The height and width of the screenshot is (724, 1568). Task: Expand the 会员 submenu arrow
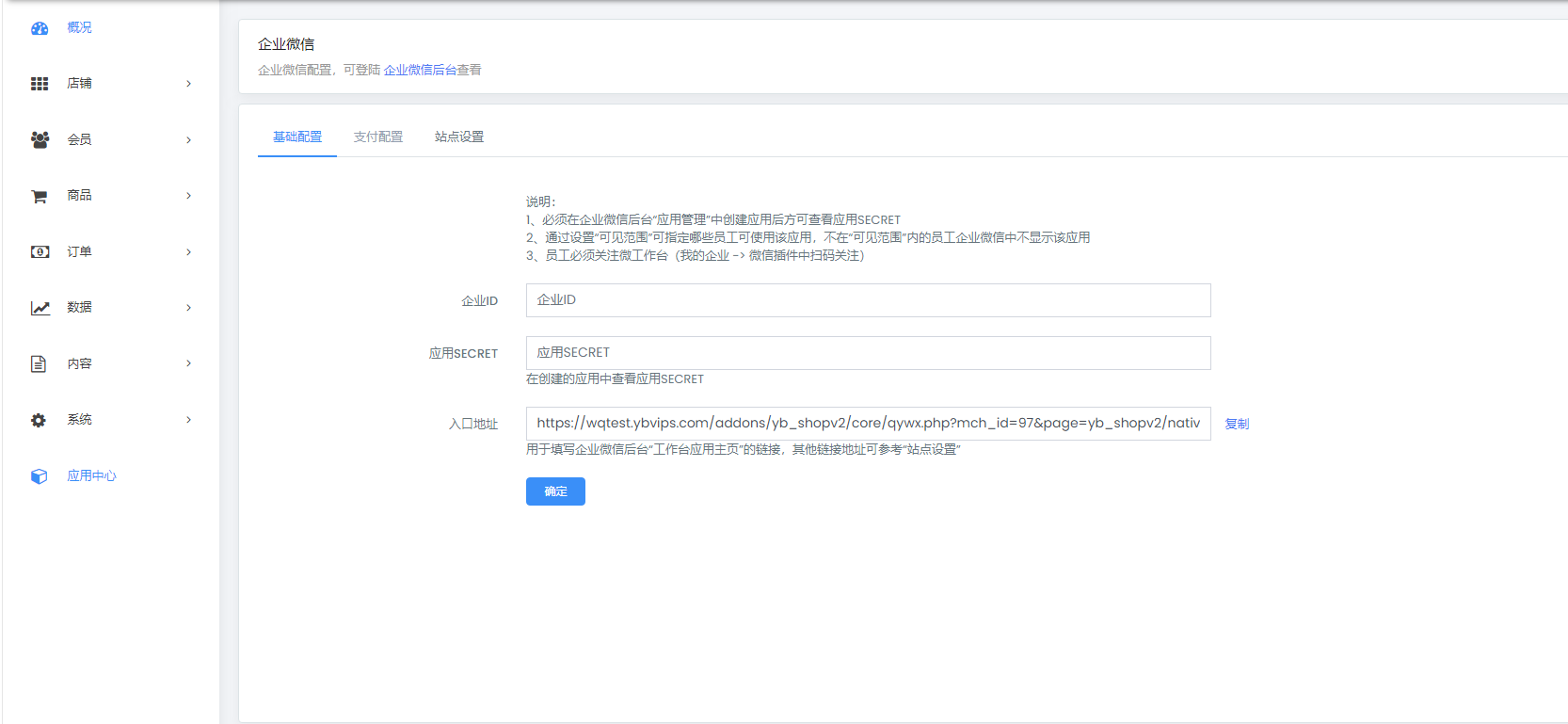188,140
